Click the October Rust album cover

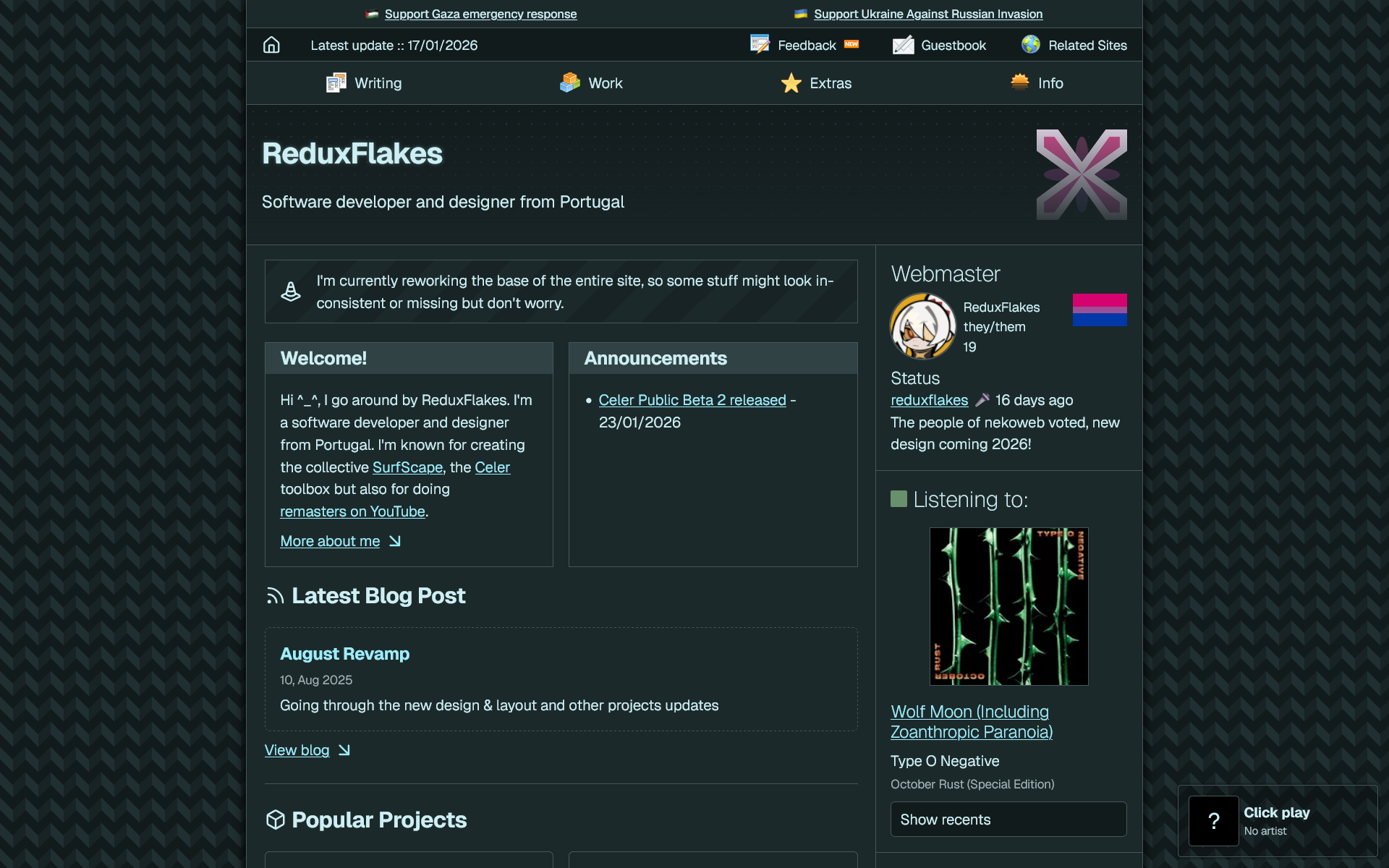click(1008, 606)
